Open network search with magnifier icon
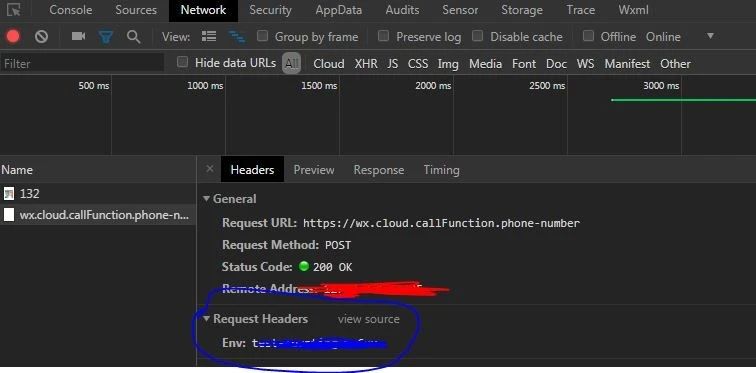This screenshot has width=756, height=373. coord(133,37)
